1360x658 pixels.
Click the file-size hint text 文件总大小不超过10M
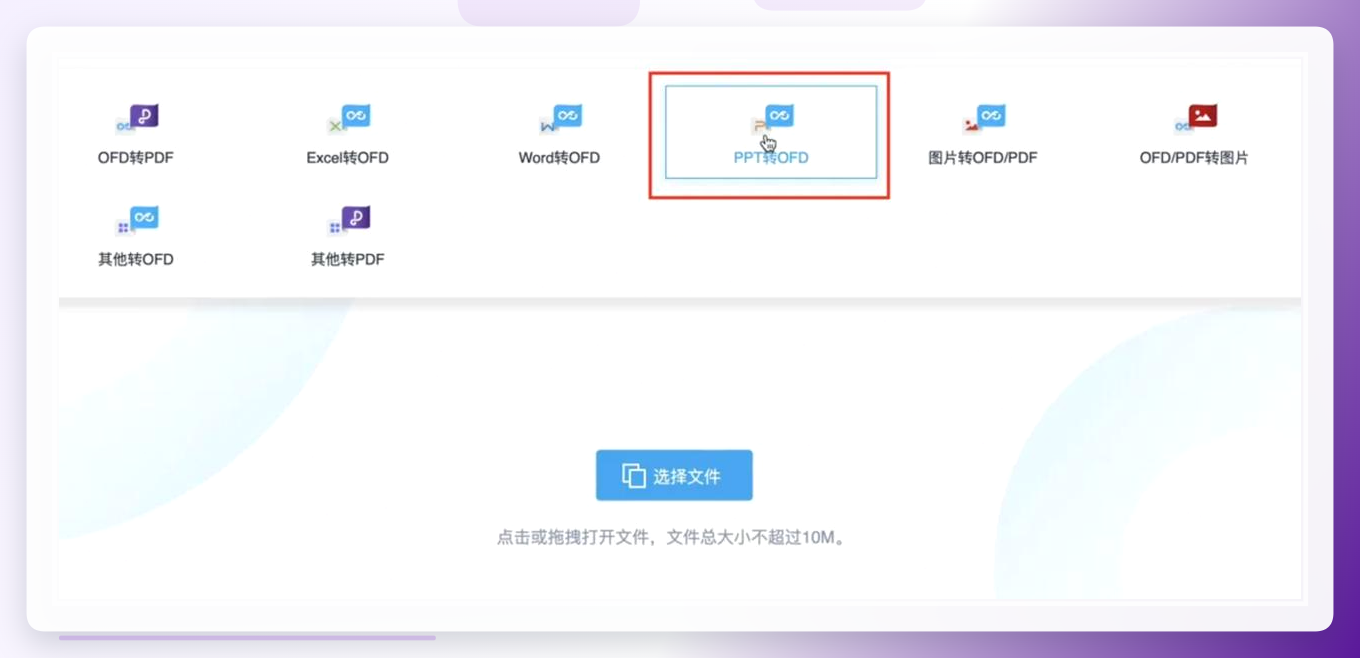[x=757, y=538]
